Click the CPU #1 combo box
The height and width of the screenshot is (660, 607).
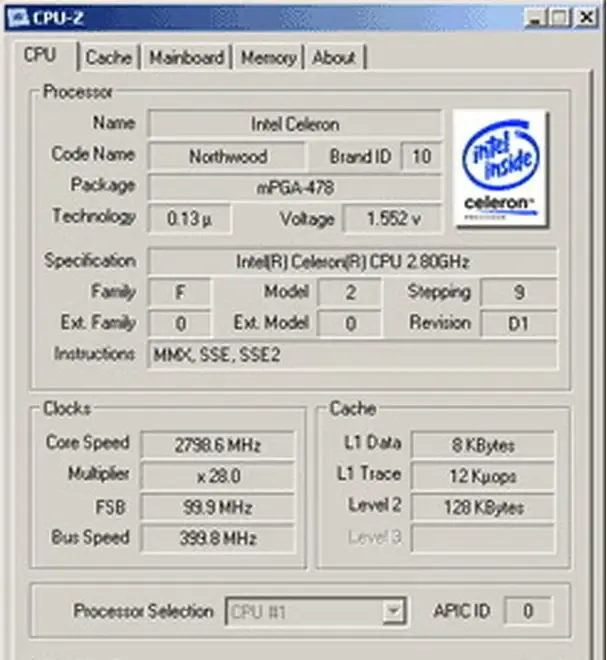click(316, 611)
